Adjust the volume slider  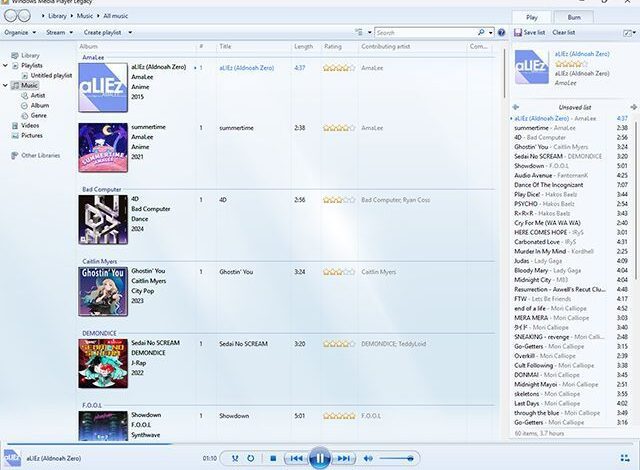point(396,459)
